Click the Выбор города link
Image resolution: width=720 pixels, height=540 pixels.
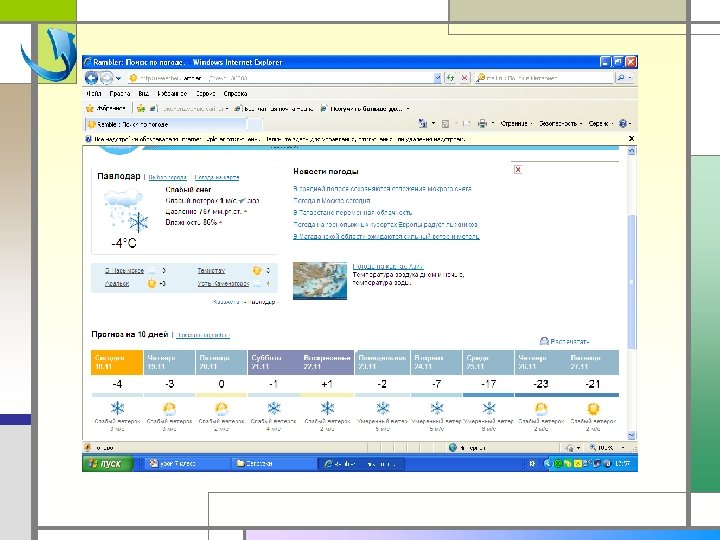coord(168,177)
